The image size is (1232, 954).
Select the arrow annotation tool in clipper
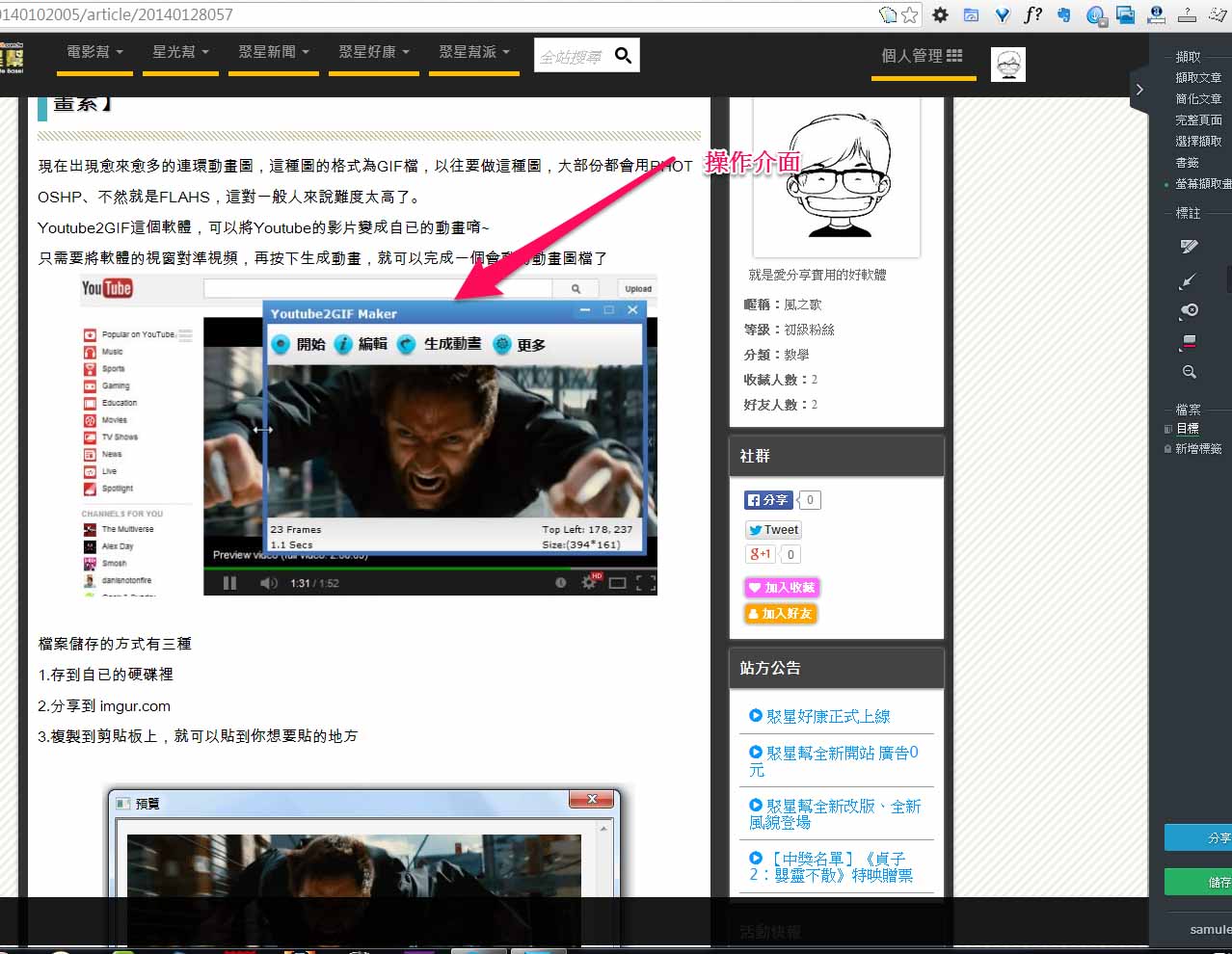(1189, 280)
